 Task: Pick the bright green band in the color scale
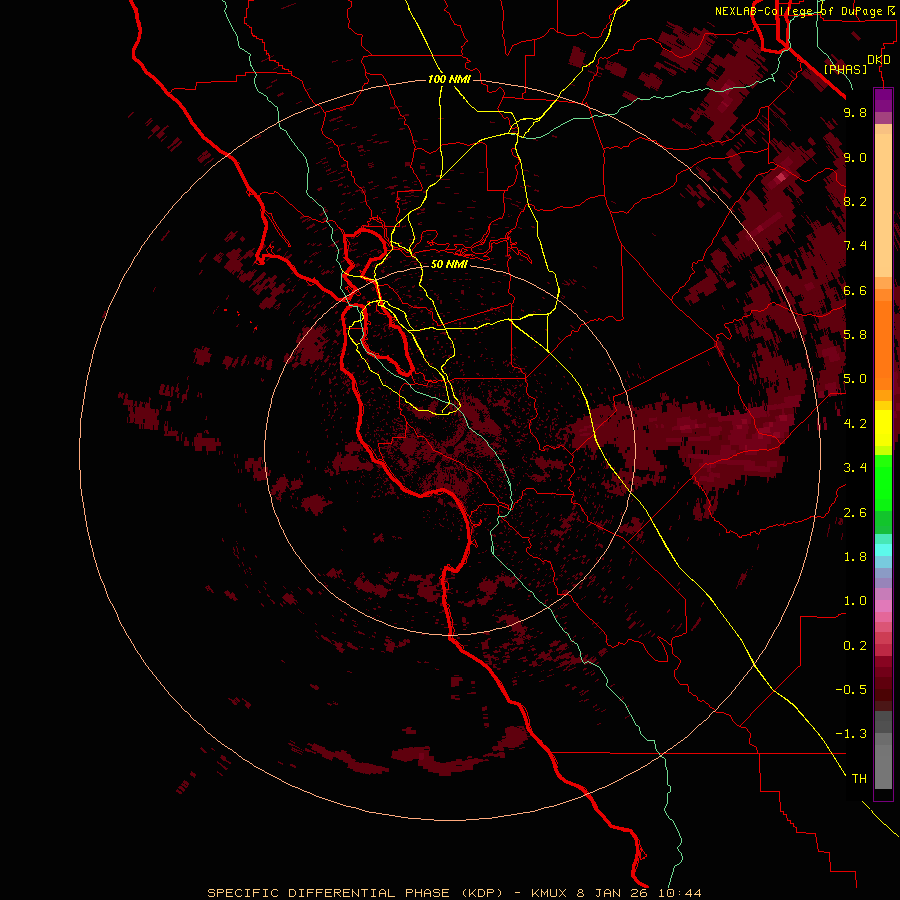[x=883, y=483]
